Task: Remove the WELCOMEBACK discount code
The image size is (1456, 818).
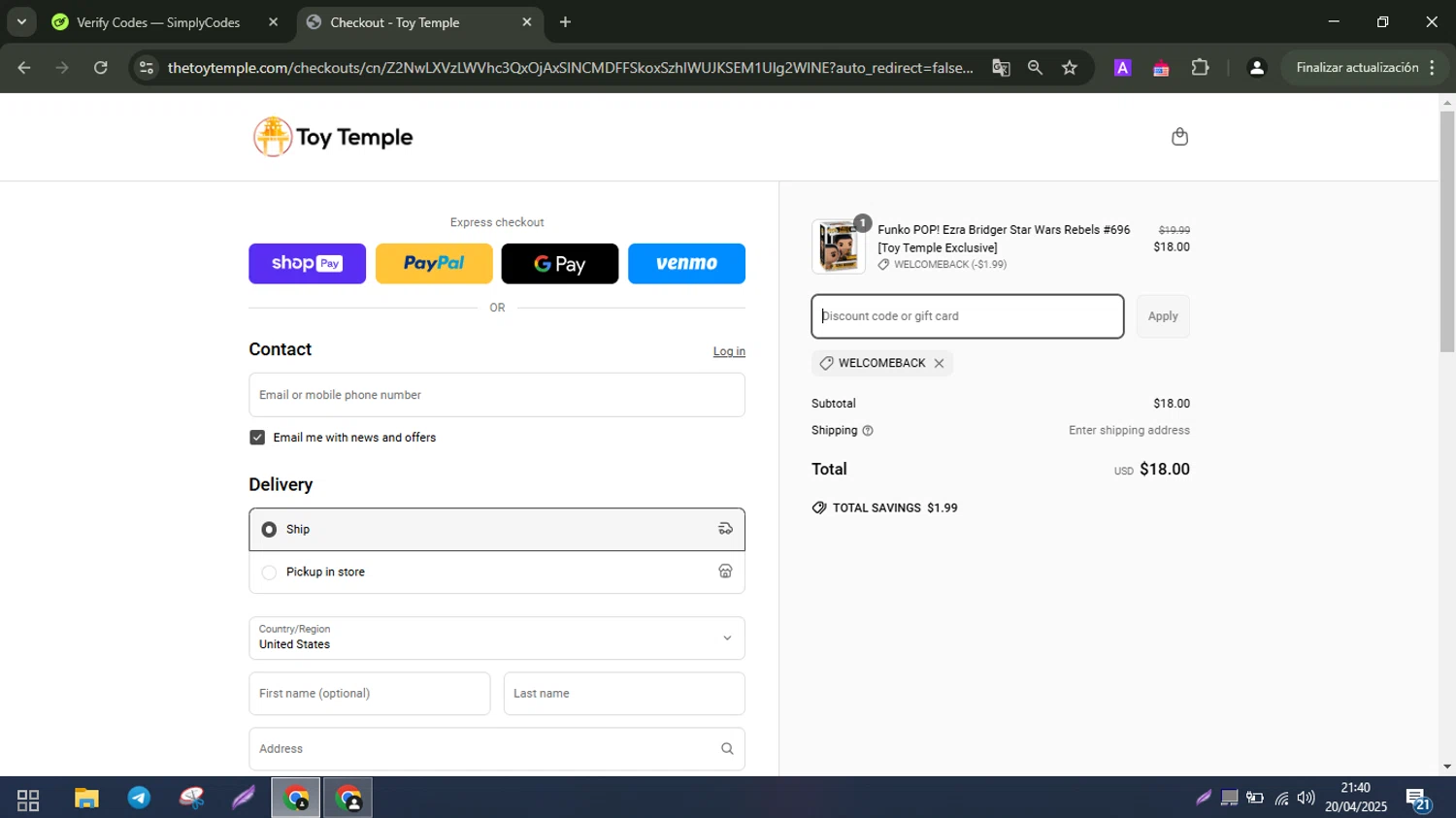Action: click(x=939, y=363)
